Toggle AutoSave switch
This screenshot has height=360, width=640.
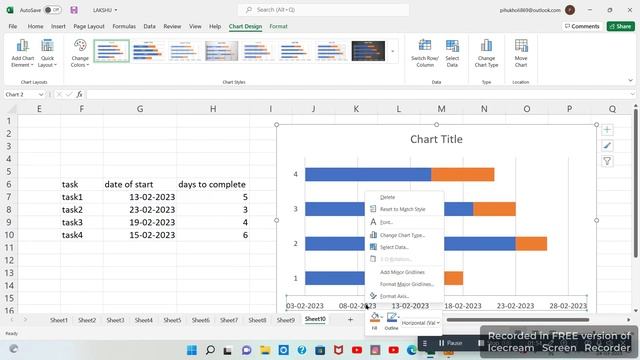coord(52,10)
